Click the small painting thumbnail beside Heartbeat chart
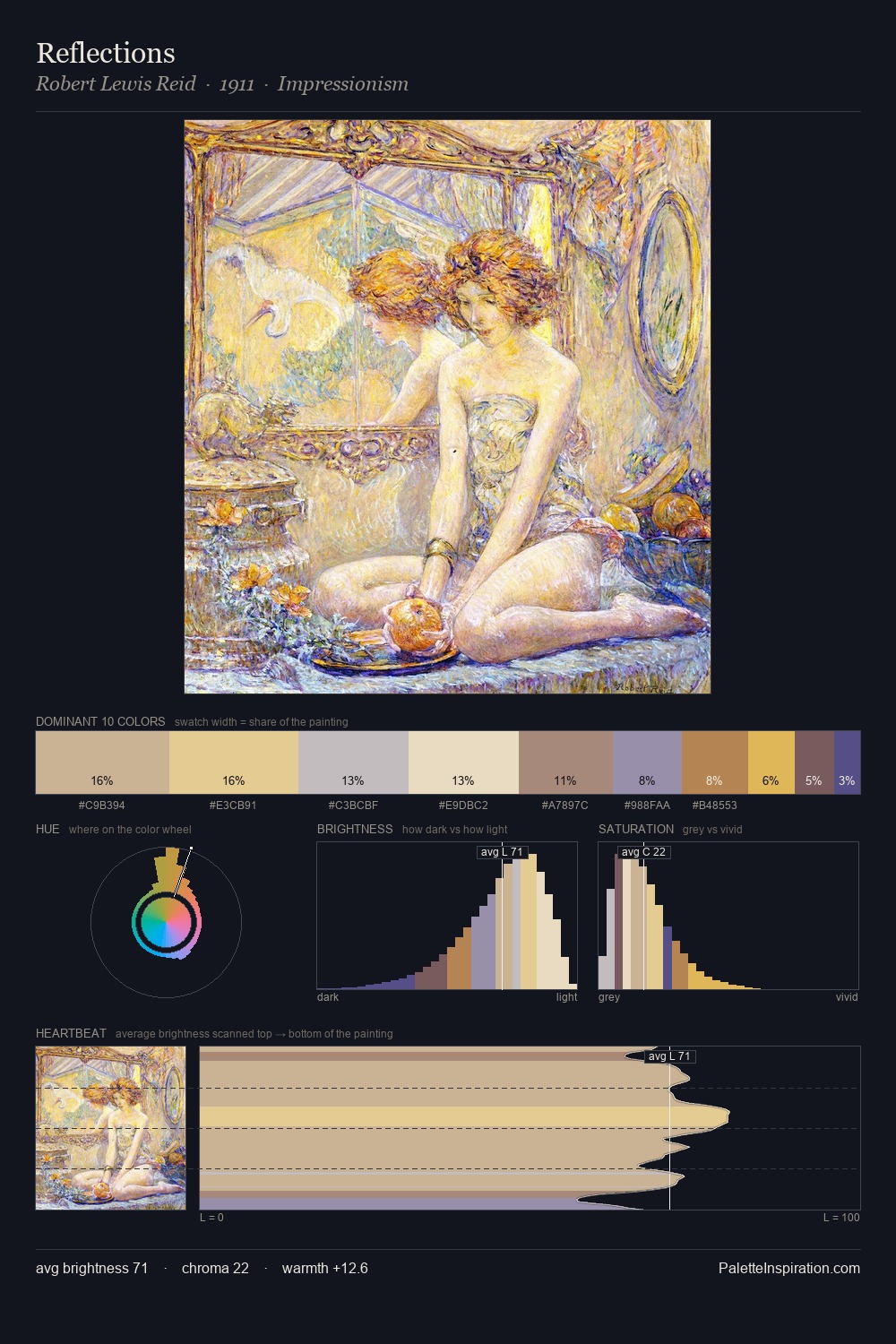The height and width of the screenshot is (1344, 896). (x=111, y=1128)
